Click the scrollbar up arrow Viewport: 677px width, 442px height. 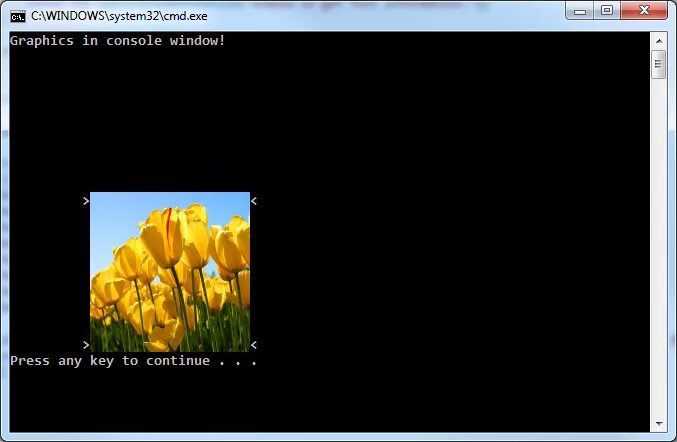coord(659,41)
